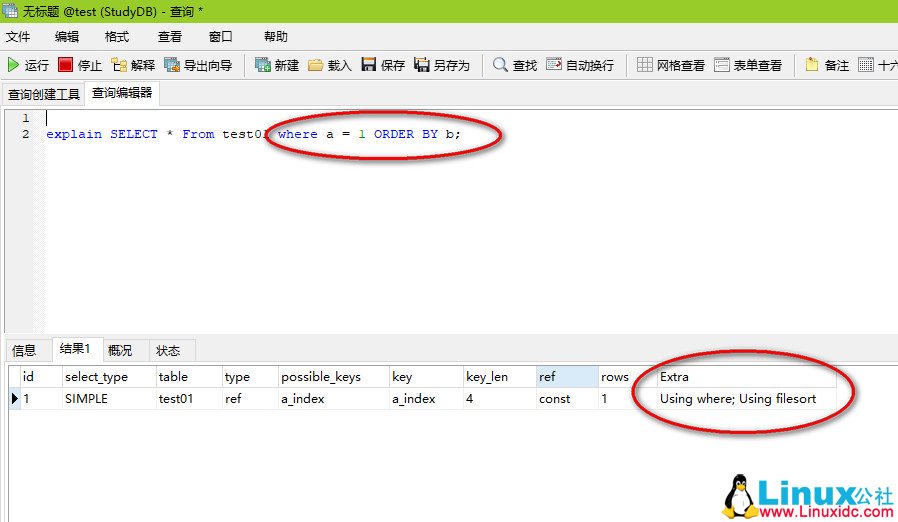The height and width of the screenshot is (522, 898).
Task: Click the Save (保存) button label
Action: click(x=393, y=65)
